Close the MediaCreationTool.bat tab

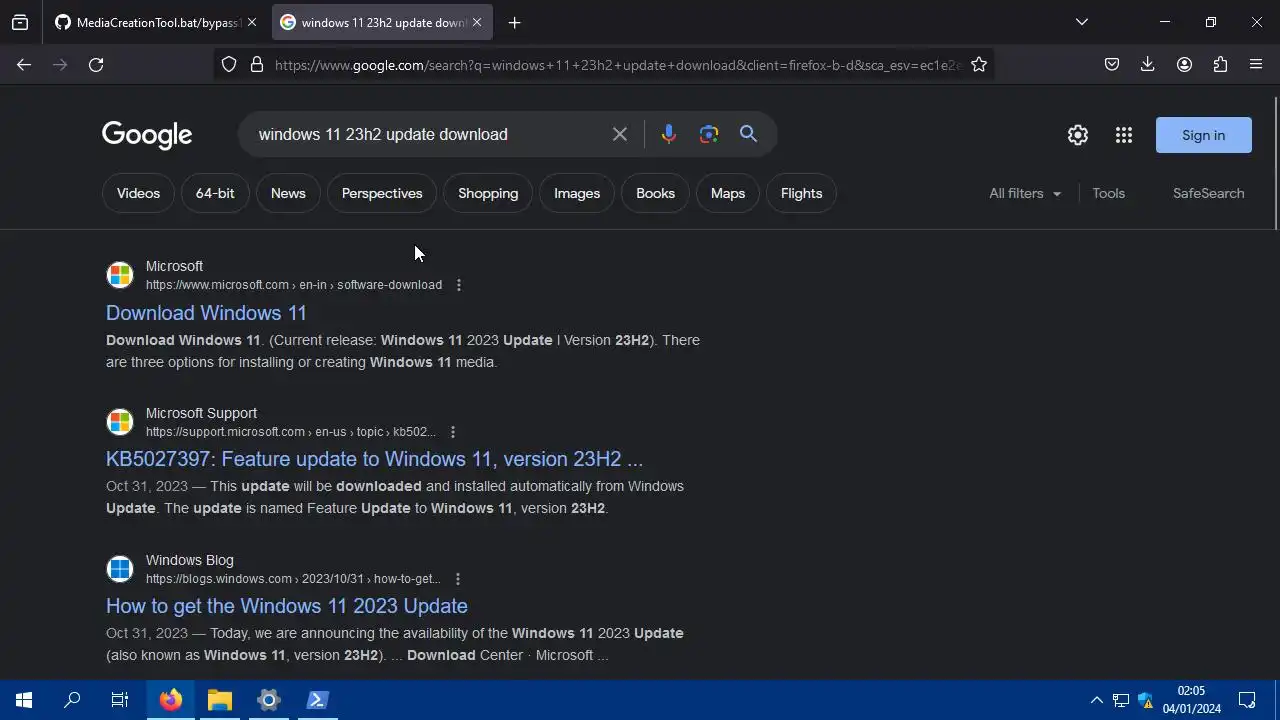coord(251,22)
